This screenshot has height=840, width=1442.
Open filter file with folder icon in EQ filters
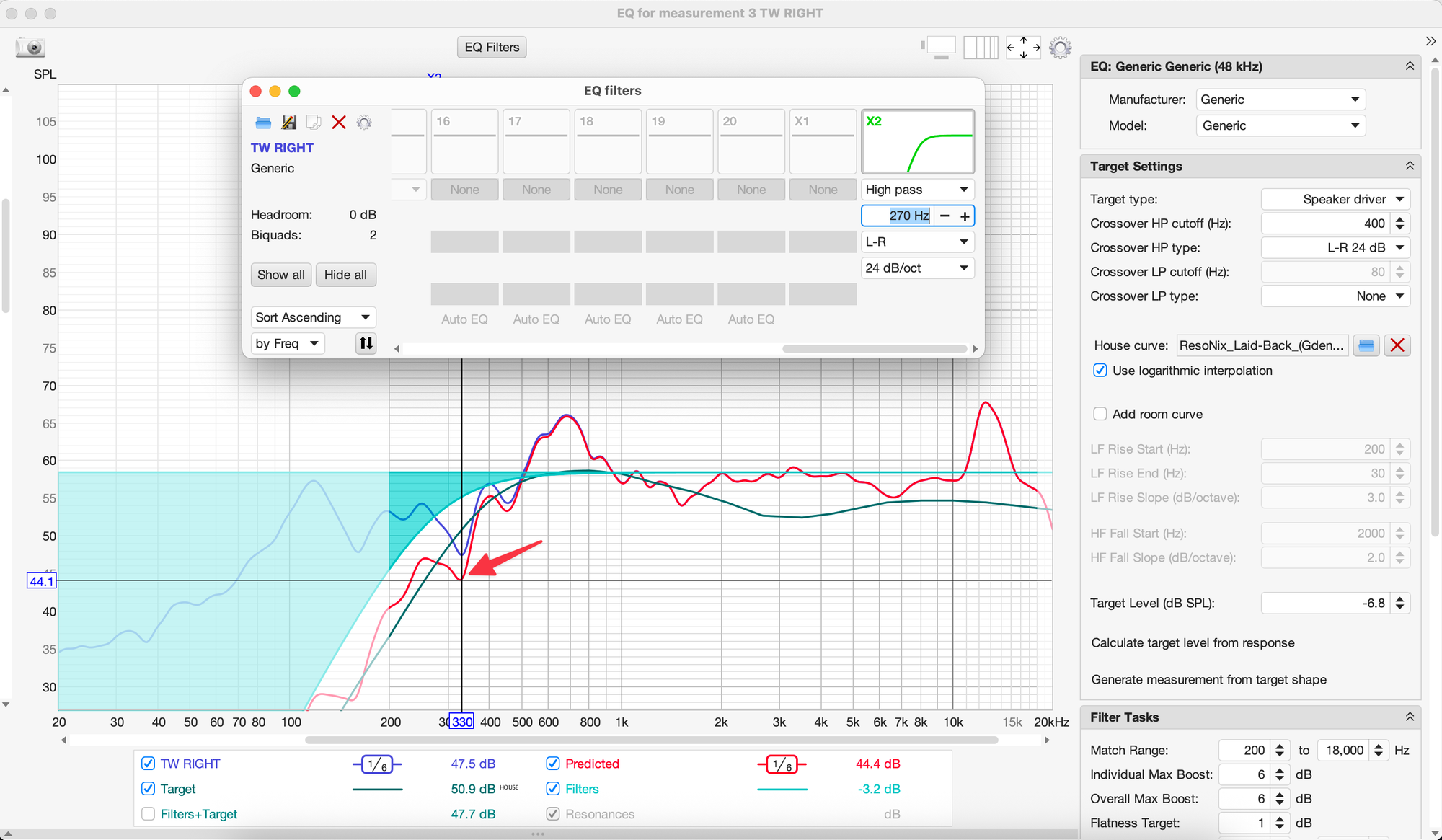tap(263, 123)
